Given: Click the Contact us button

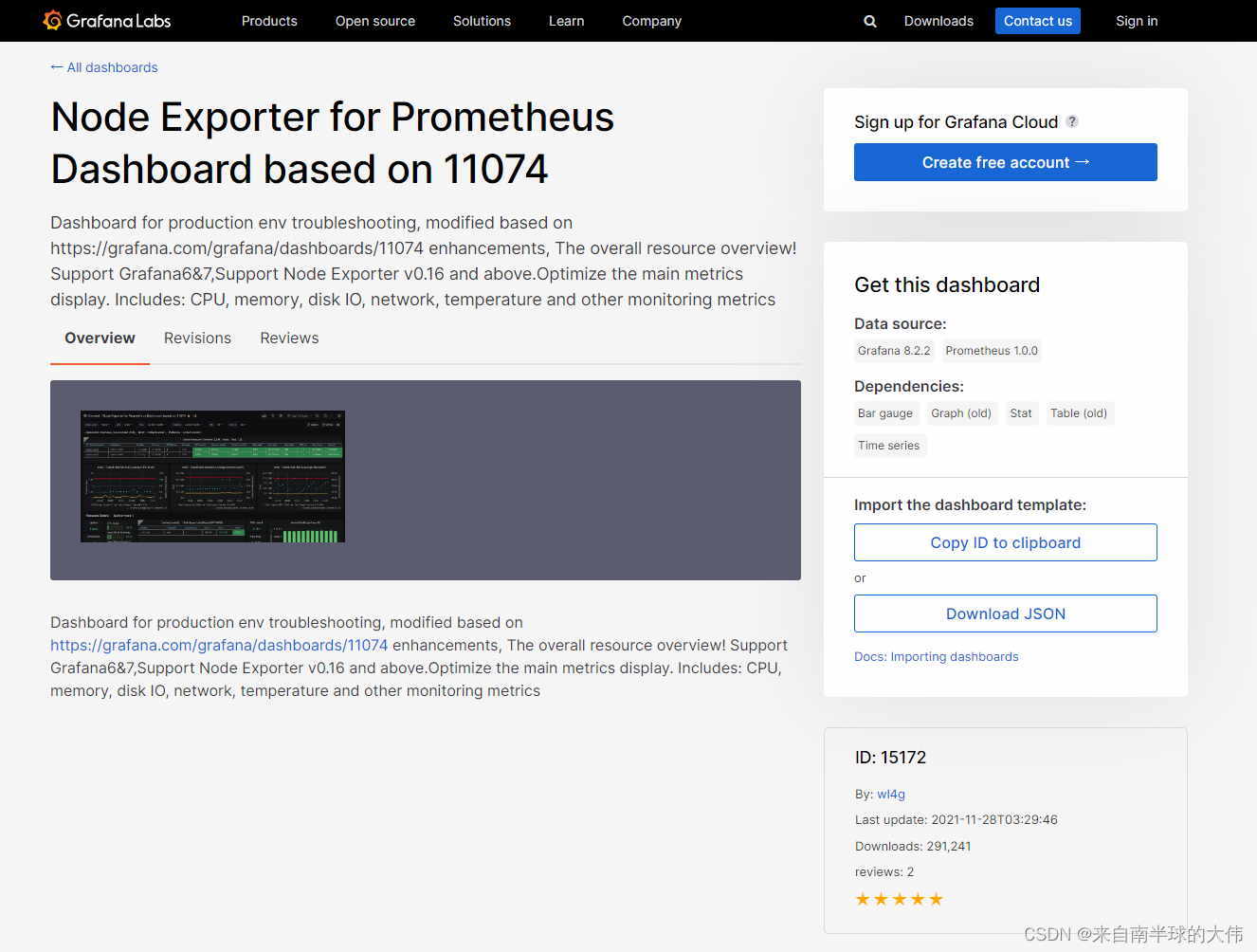Looking at the screenshot, I should click(x=1038, y=21).
